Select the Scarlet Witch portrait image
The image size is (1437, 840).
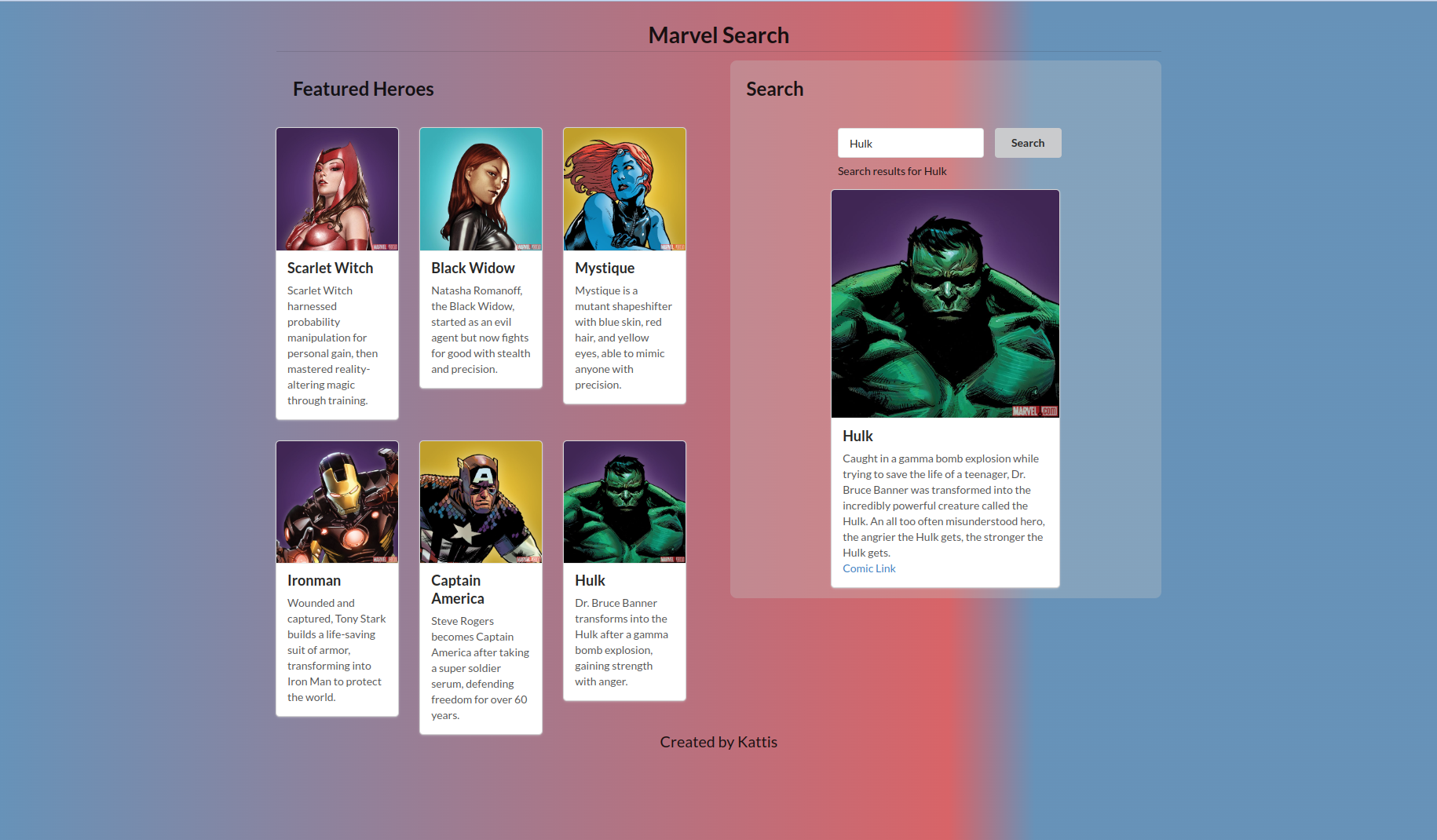[x=337, y=189]
